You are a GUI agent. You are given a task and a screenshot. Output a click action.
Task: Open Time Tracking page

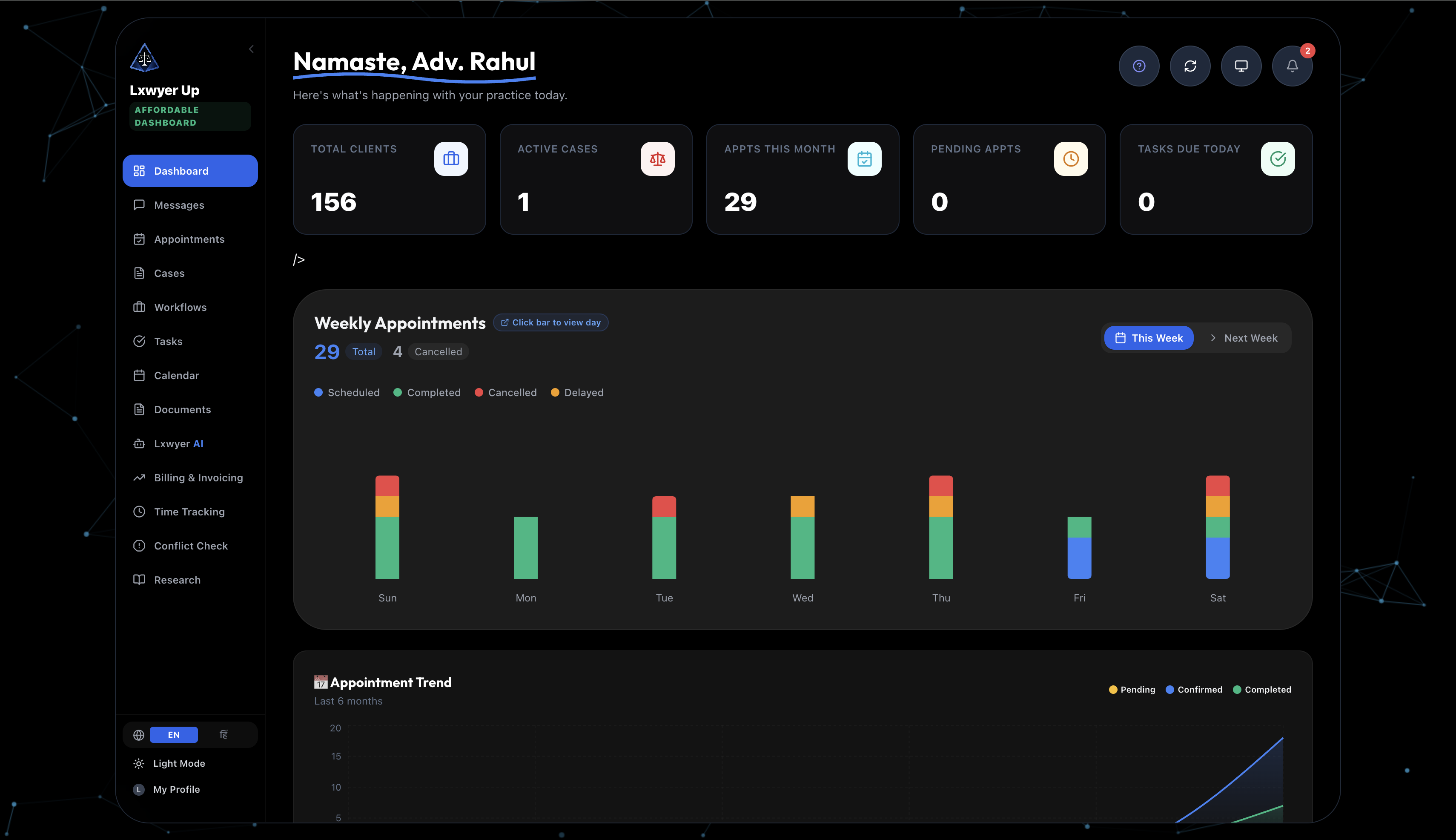[x=190, y=511]
